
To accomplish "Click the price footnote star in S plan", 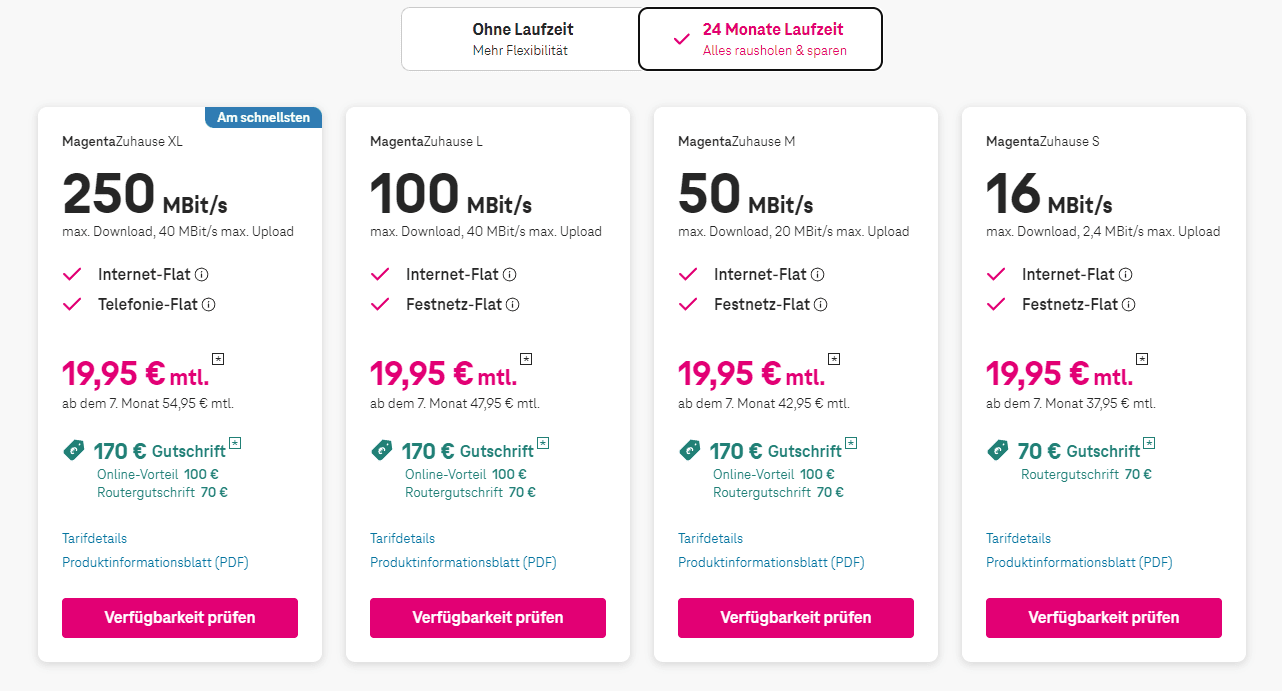I will (x=1142, y=358).
